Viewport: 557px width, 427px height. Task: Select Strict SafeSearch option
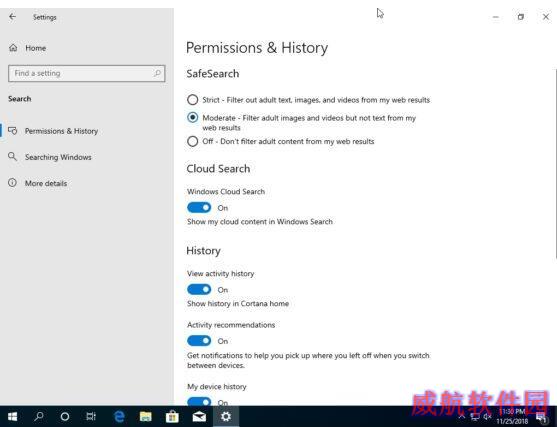(193, 100)
